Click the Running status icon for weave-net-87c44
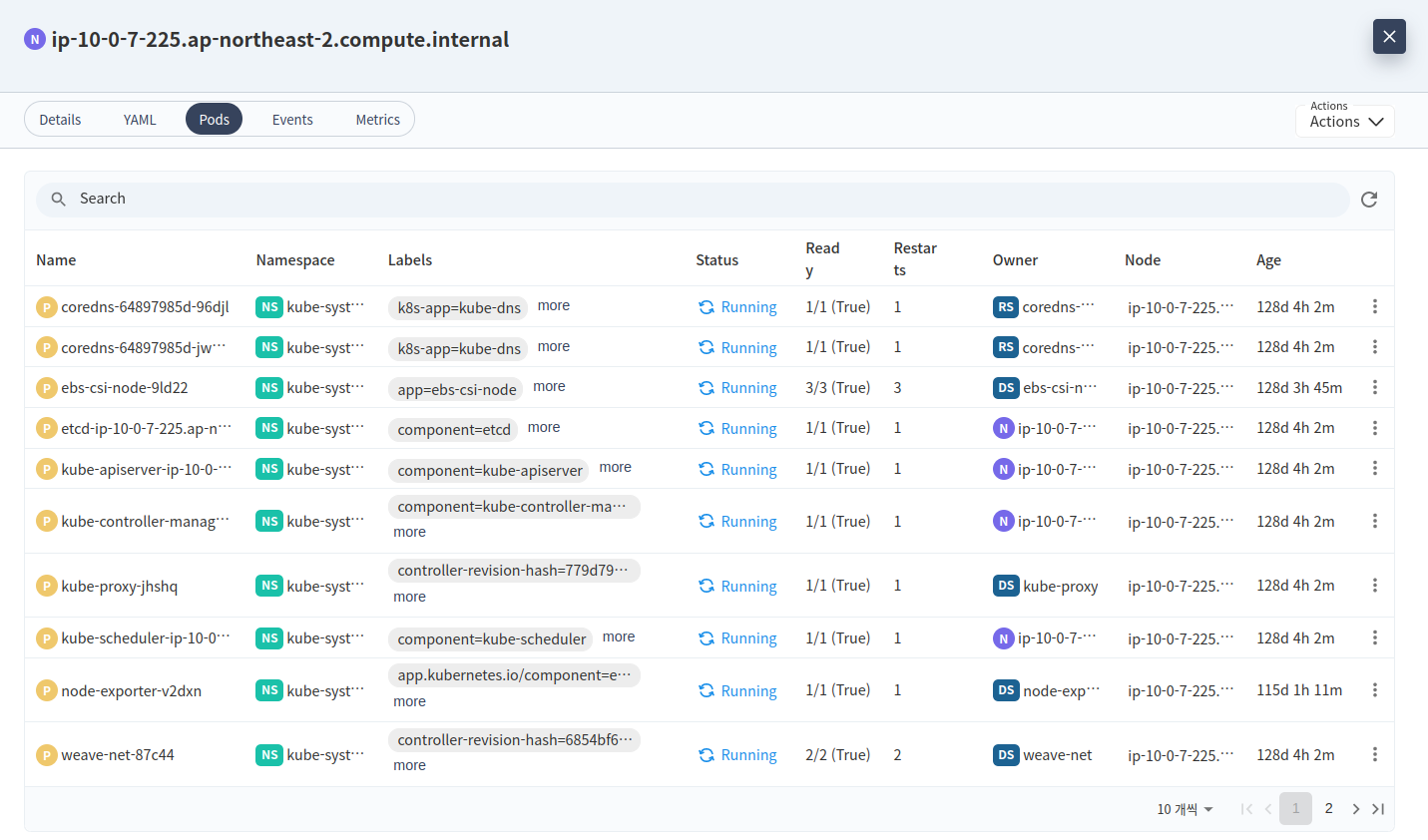 coord(707,755)
